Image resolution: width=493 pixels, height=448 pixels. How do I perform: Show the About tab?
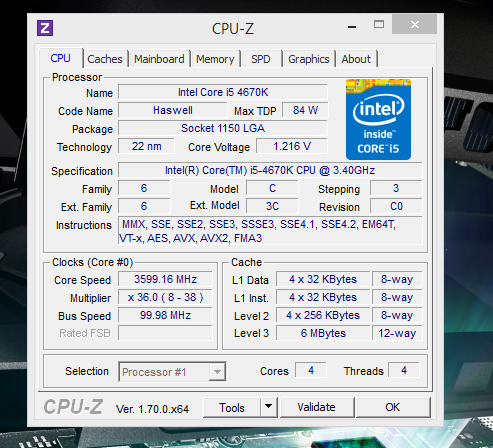tap(356, 59)
